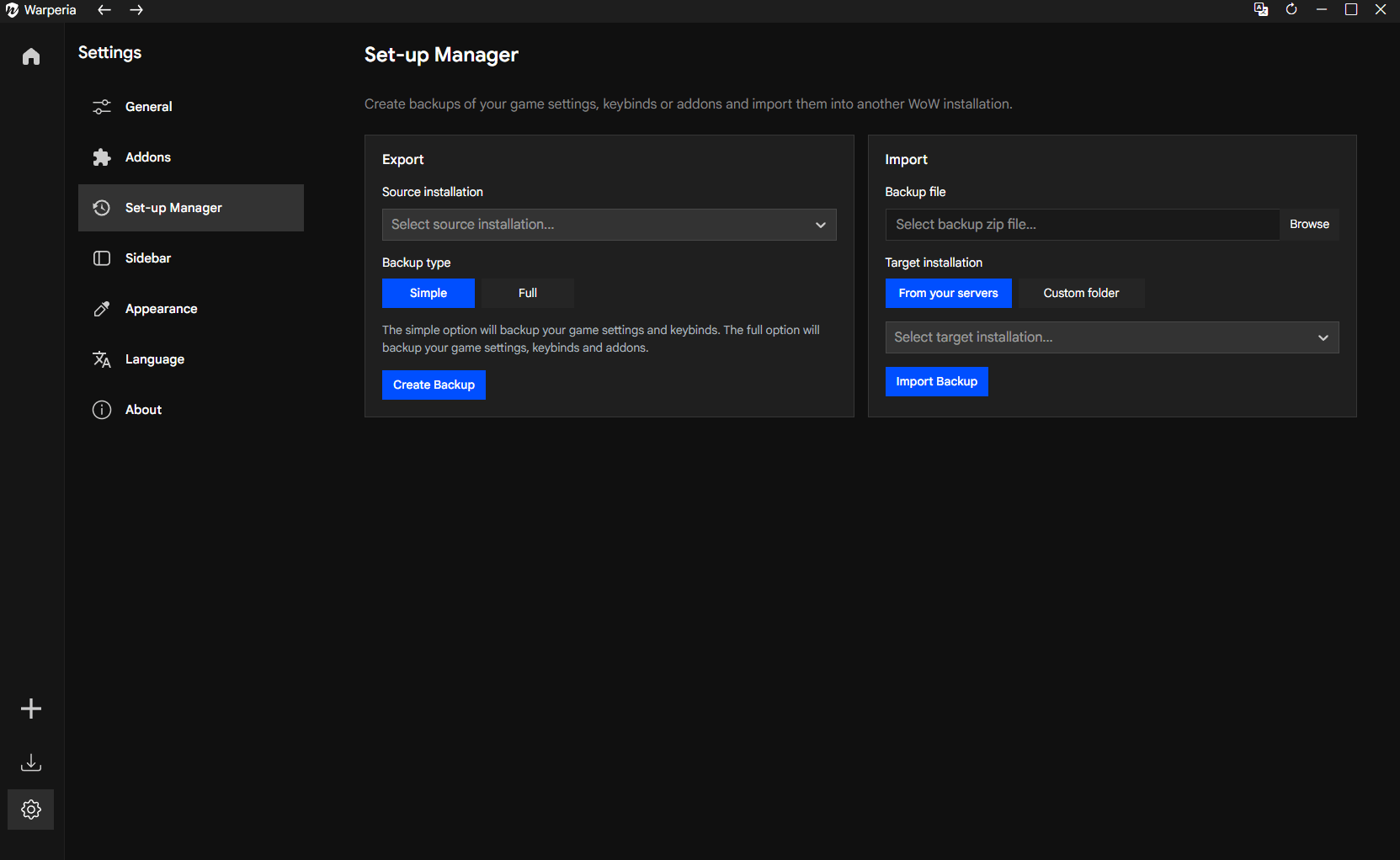Click the Backup file label
1400x860 pixels.
point(915,192)
